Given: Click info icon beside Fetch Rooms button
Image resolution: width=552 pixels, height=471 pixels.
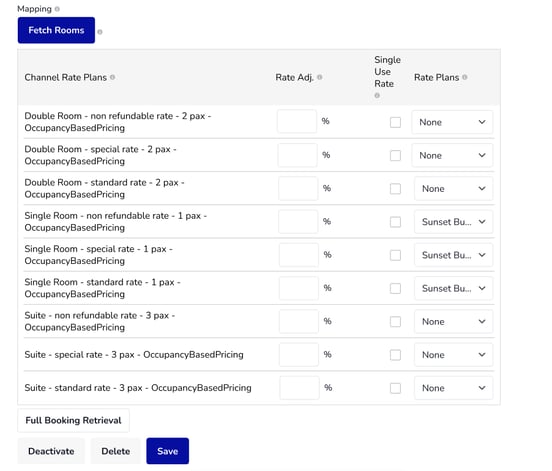Looking at the screenshot, I should (100, 32).
